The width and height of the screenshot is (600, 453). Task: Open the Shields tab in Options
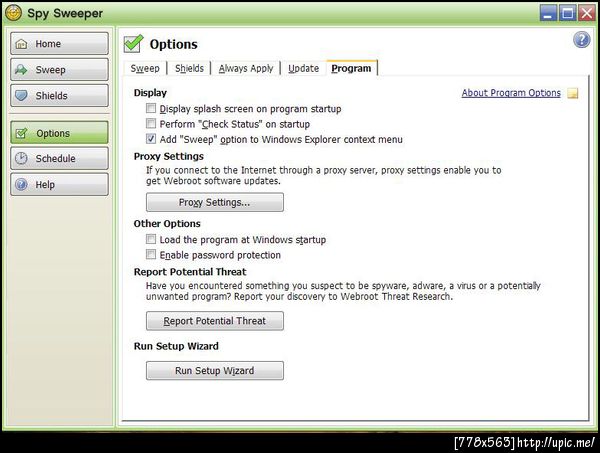(189, 68)
